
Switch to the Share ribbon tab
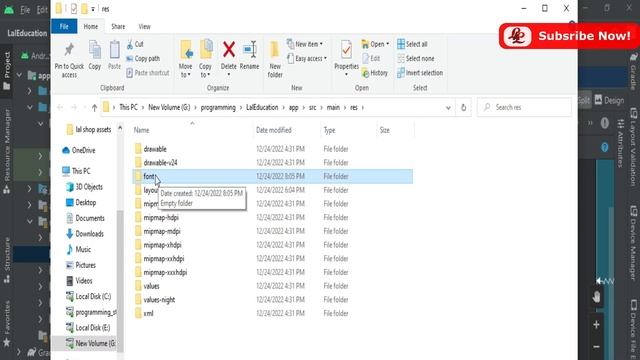coord(118,27)
